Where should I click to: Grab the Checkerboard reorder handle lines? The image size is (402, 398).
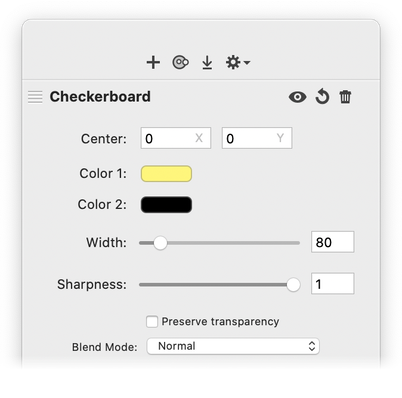pyautogui.click(x=35, y=97)
